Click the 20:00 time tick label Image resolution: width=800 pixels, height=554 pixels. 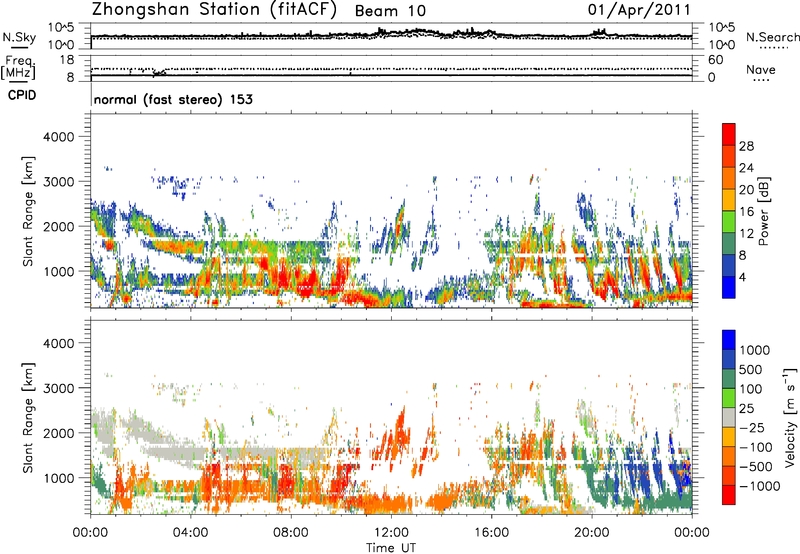click(x=591, y=533)
